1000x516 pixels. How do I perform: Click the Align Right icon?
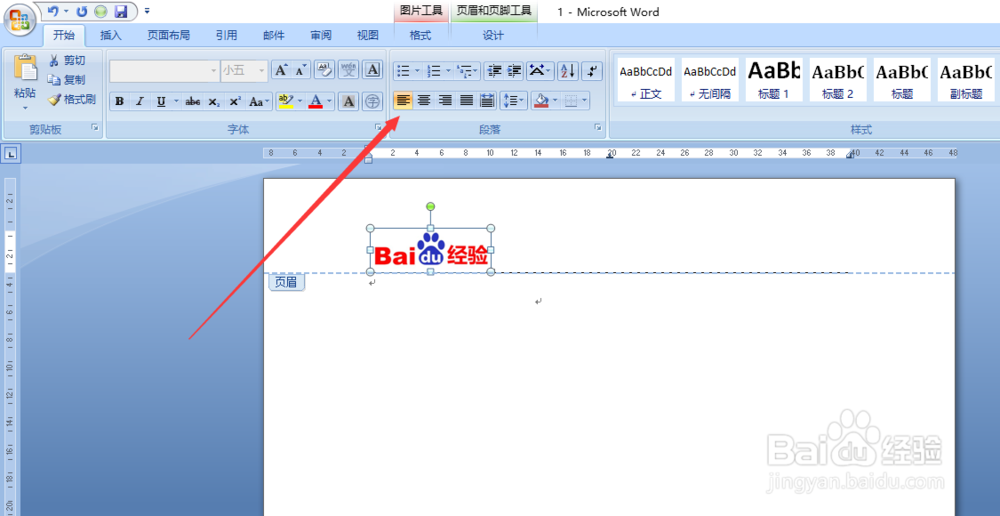point(445,101)
